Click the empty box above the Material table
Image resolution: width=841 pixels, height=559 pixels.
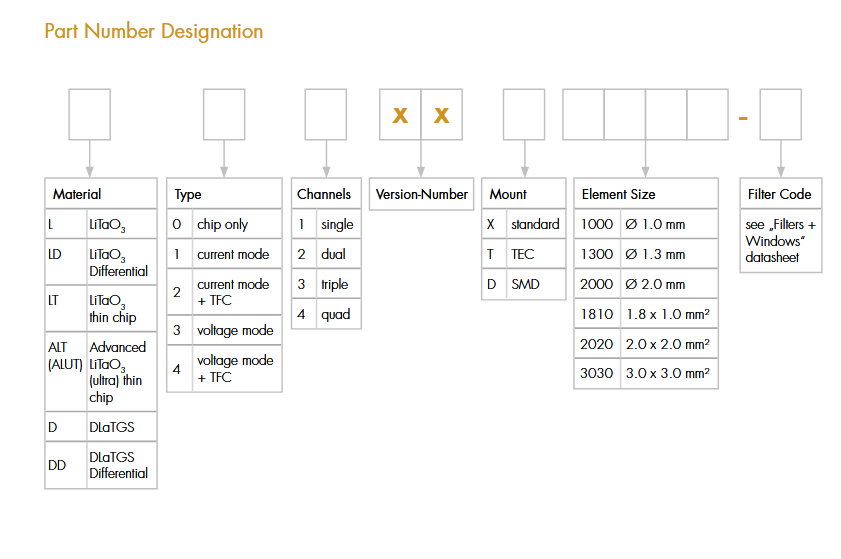(89, 114)
